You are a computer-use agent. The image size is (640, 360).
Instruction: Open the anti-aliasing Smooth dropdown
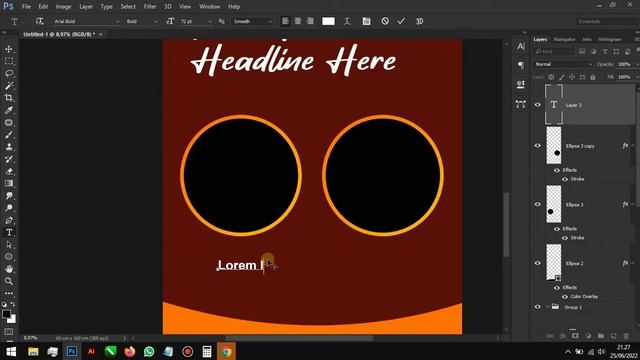(270, 21)
